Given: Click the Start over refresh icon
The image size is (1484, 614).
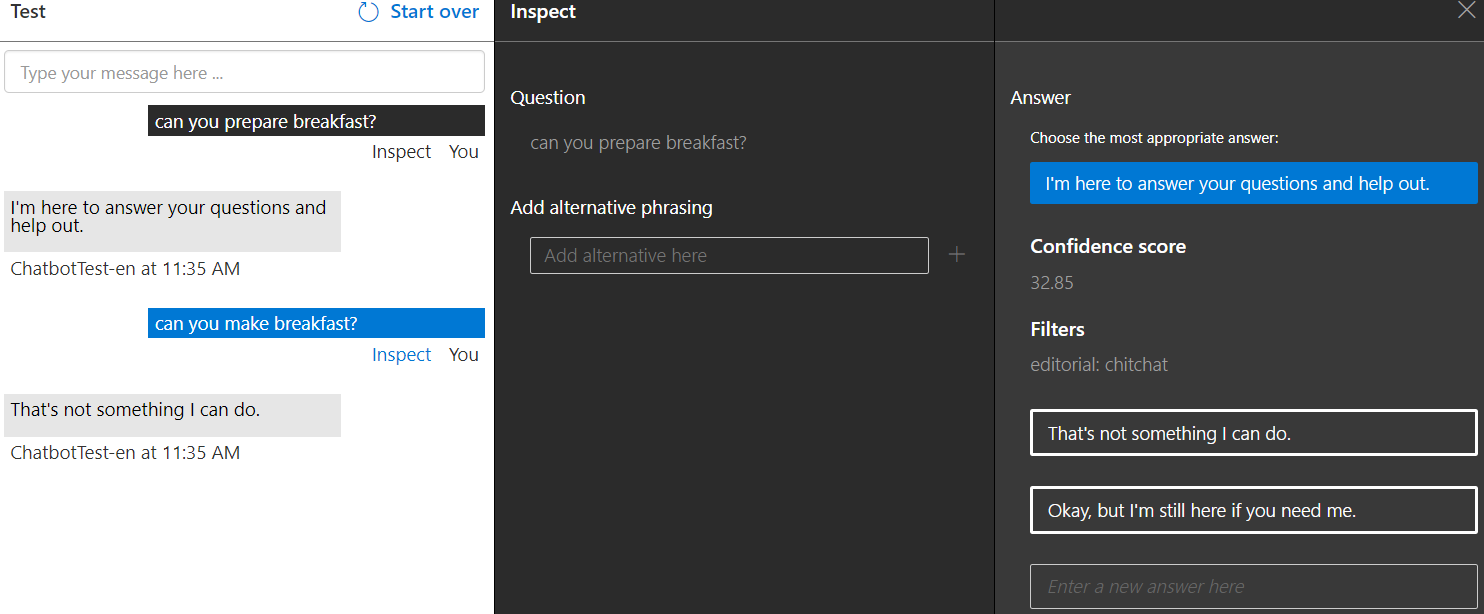Looking at the screenshot, I should click(369, 12).
